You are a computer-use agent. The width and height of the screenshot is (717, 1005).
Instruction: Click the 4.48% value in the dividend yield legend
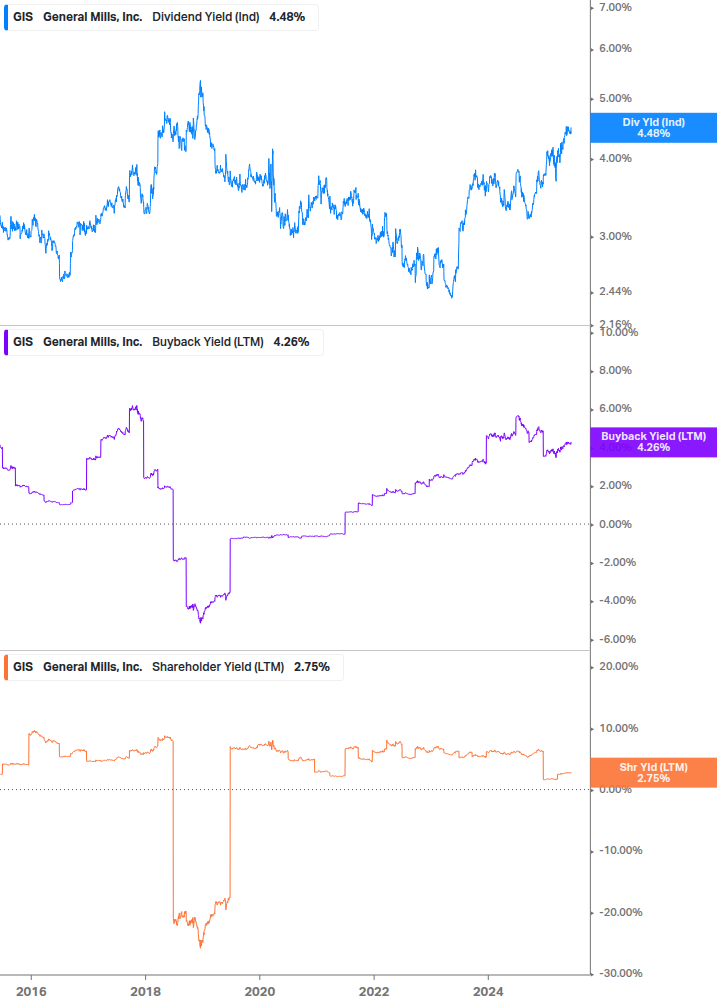click(287, 17)
